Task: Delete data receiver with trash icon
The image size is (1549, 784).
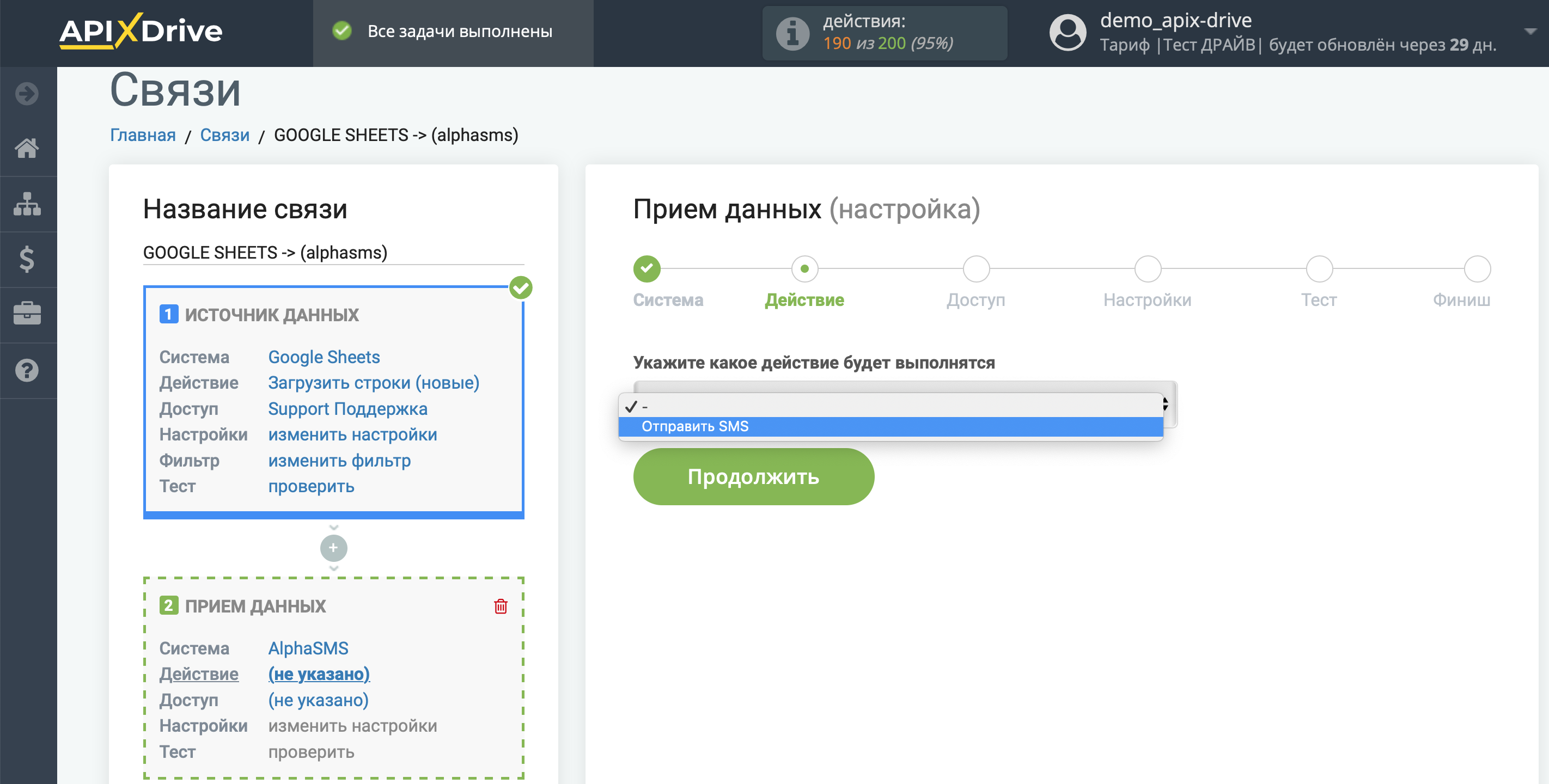Action: [x=501, y=606]
